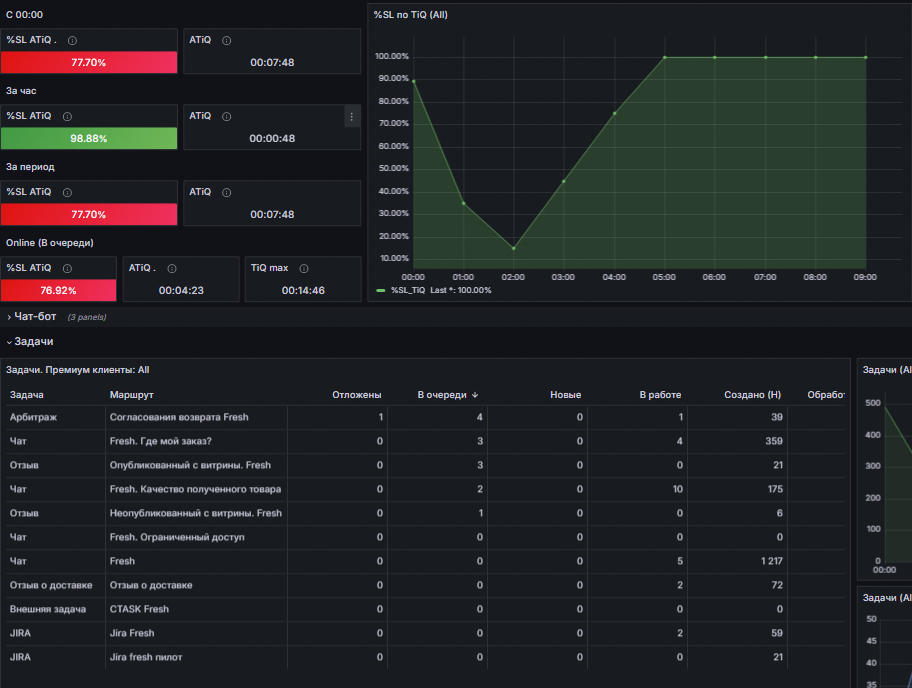Image resolution: width=912 pixels, height=688 pixels.
Task: Sort table by Отложены column header
Action: (x=357, y=395)
